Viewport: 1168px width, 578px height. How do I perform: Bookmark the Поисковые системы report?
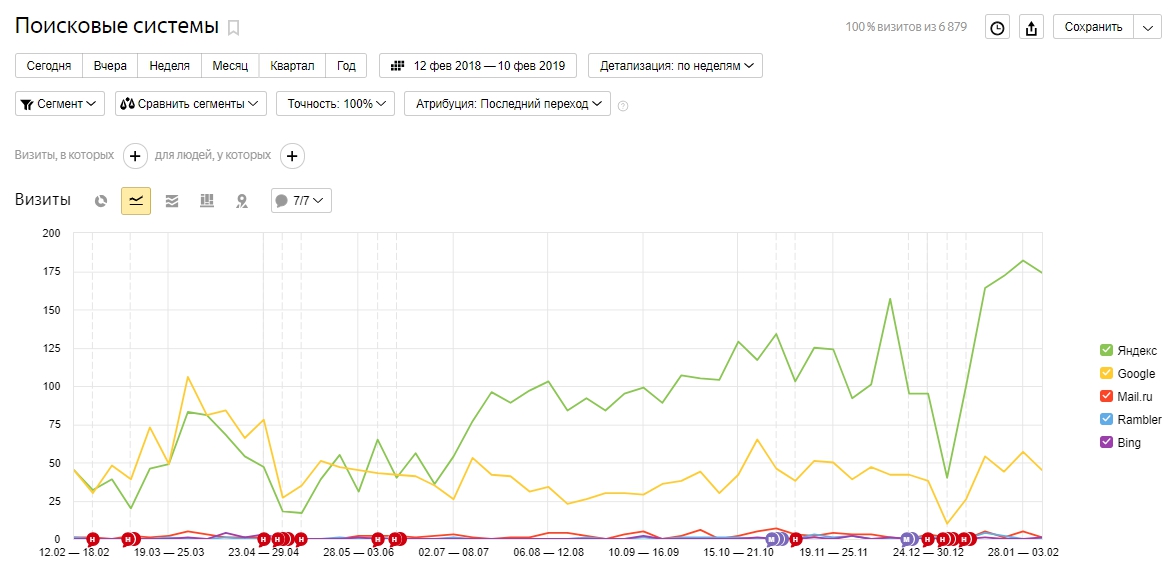234,27
